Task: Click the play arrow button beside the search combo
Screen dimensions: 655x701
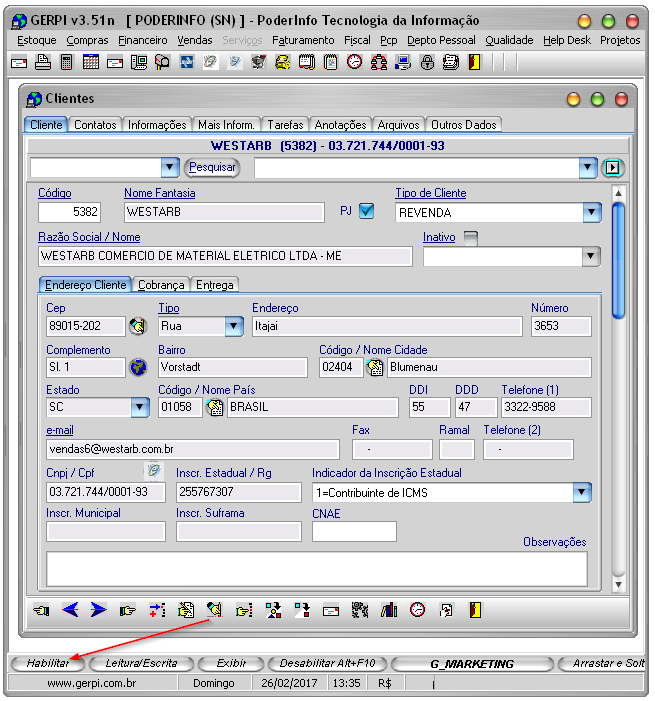Action: [613, 168]
